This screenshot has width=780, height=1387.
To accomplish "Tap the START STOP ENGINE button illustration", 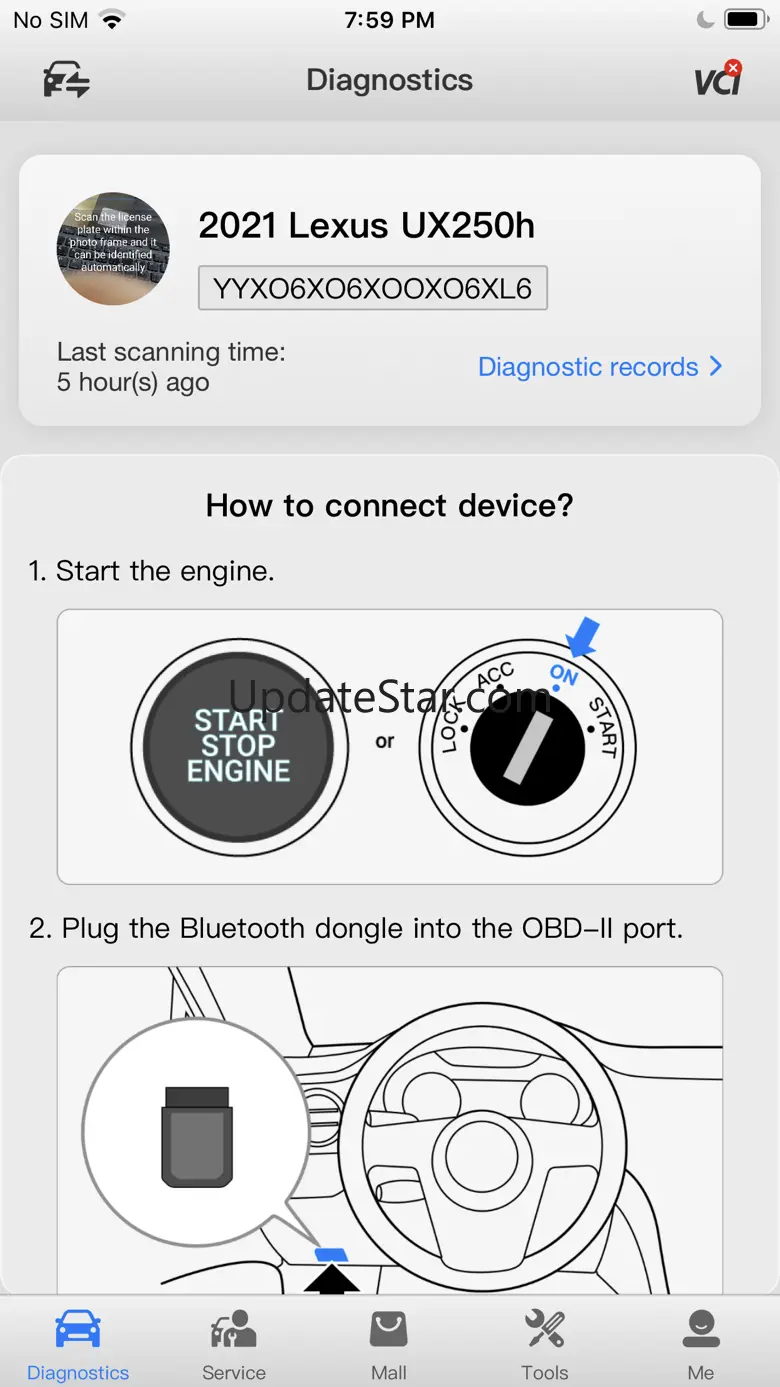I will (x=239, y=746).
